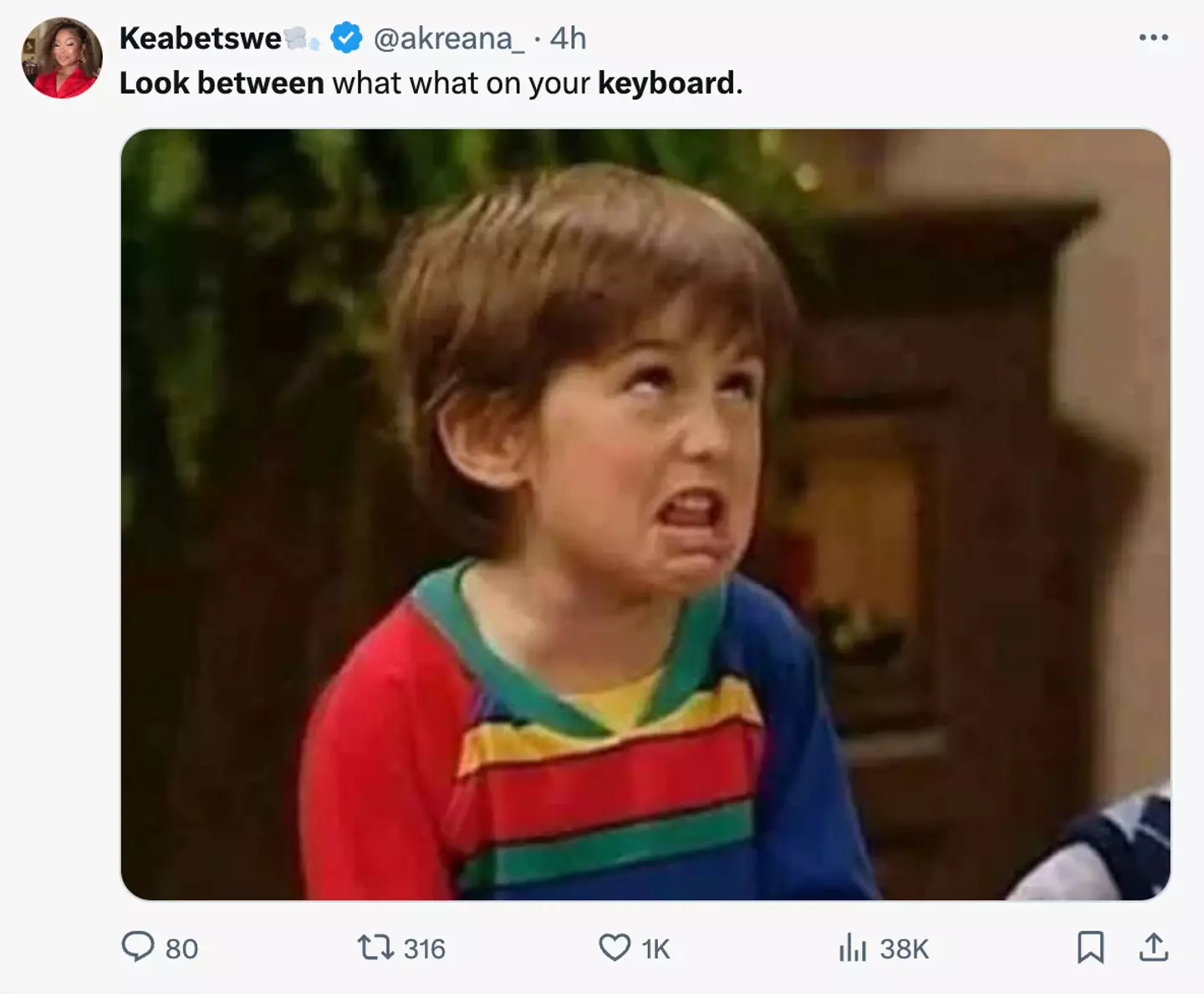Viewport: 1204px width, 998px height.
Task: Click the wind emoji beside Keabetswe
Action: [301, 38]
